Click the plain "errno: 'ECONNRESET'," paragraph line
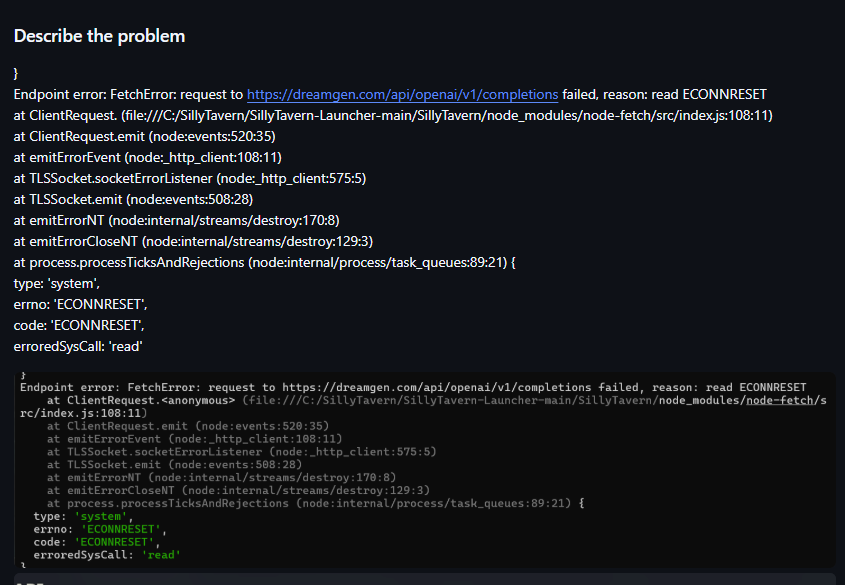The height and width of the screenshot is (585, 845). pos(80,304)
